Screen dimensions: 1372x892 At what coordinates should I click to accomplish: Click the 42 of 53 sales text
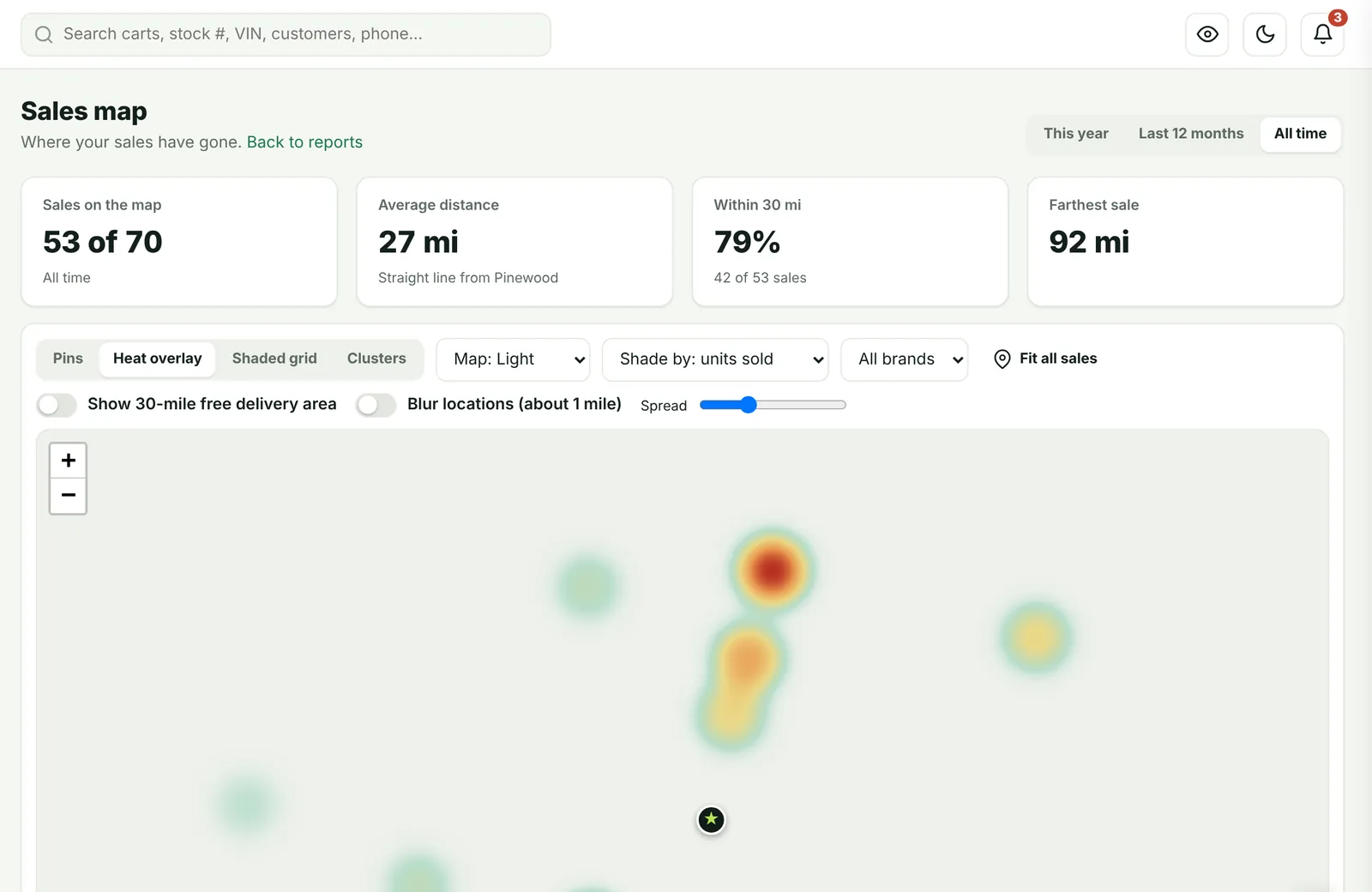(760, 278)
